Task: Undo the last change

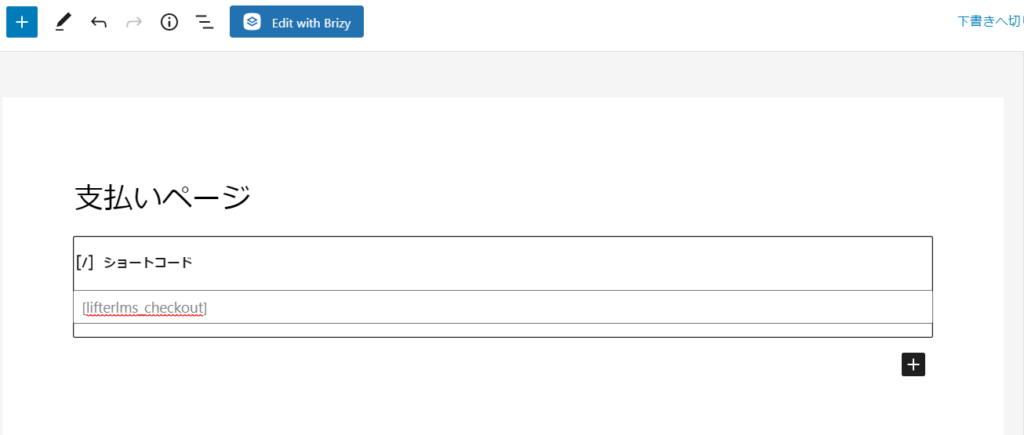Action: [x=99, y=22]
